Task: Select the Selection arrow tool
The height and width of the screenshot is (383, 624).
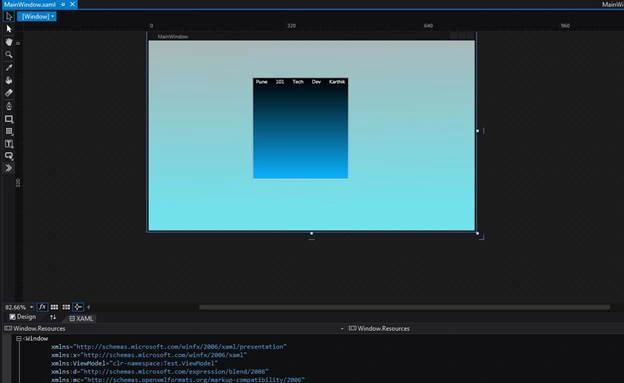Action: [x=9, y=29]
